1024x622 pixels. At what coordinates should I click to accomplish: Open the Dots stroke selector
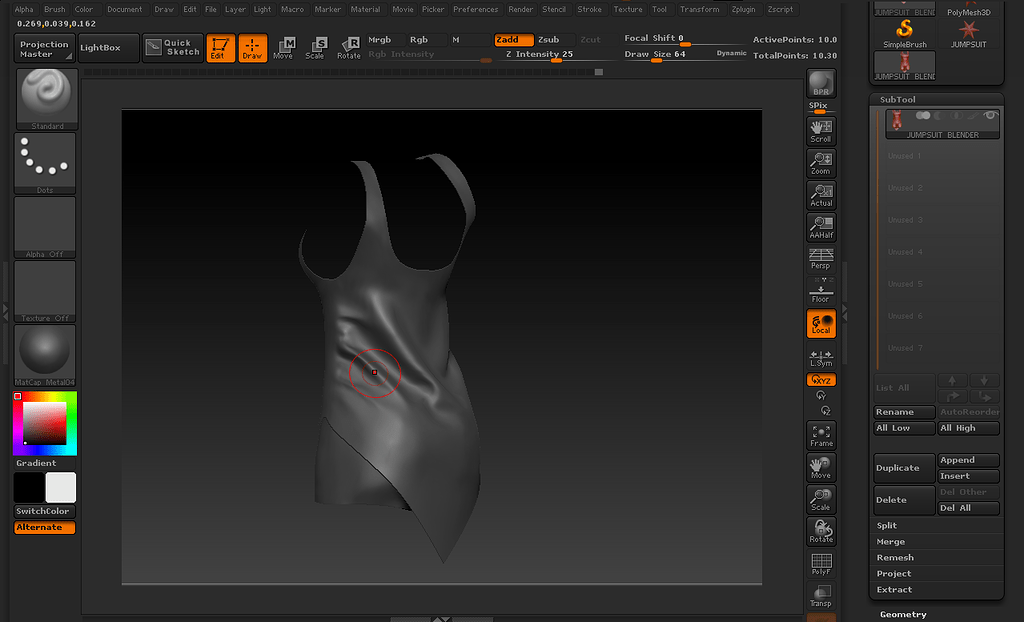45,161
